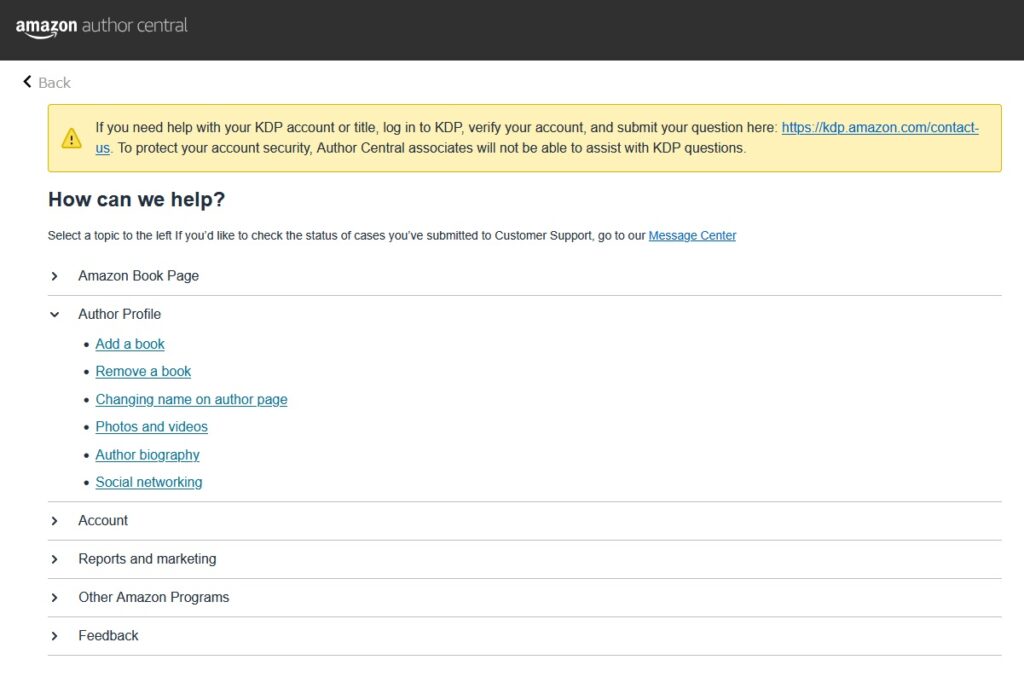The width and height of the screenshot is (1024, 677).
Task: Click the Amazon Author Central logo
Action: click(101, 27)
